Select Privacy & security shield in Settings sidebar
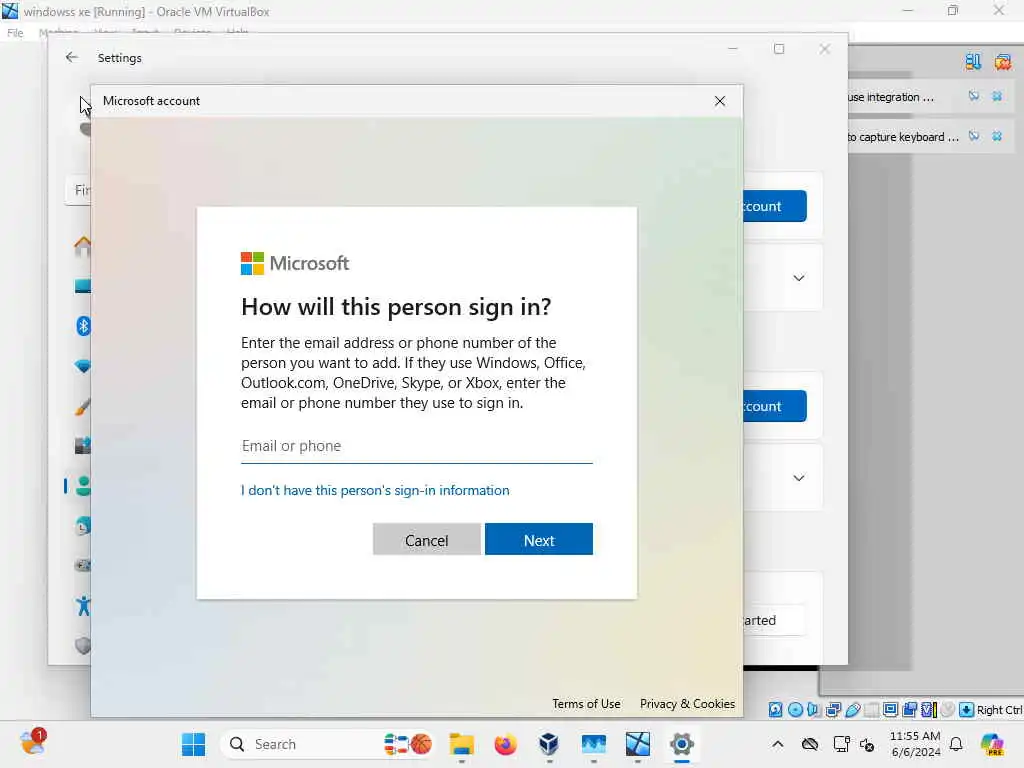The width and height of the screenshot is (1024, 768). click(83, 646)
